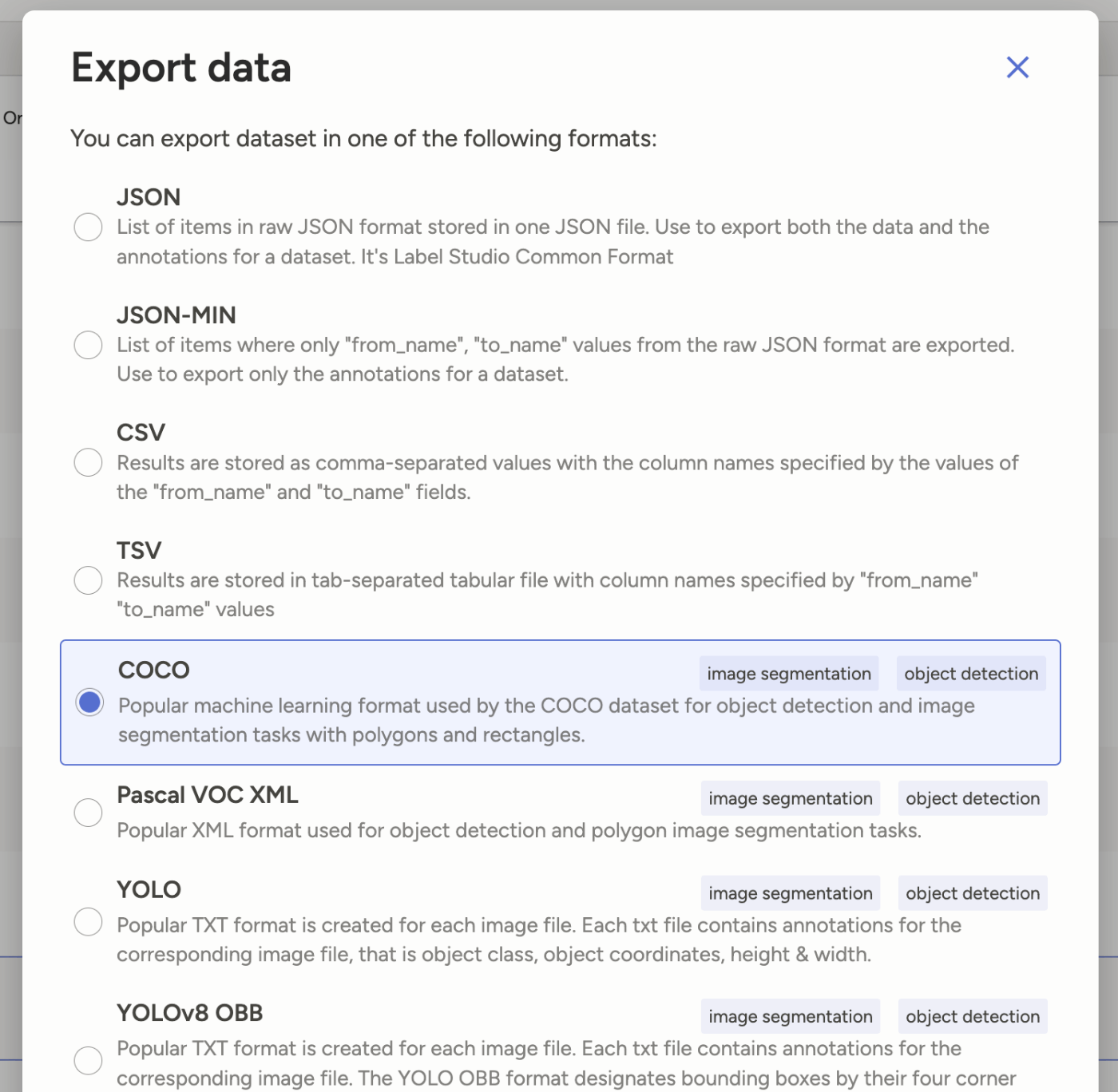1118x1092 pixels.
Task: Choose the YOLO format radio button
Action: (x=88, y=922)
